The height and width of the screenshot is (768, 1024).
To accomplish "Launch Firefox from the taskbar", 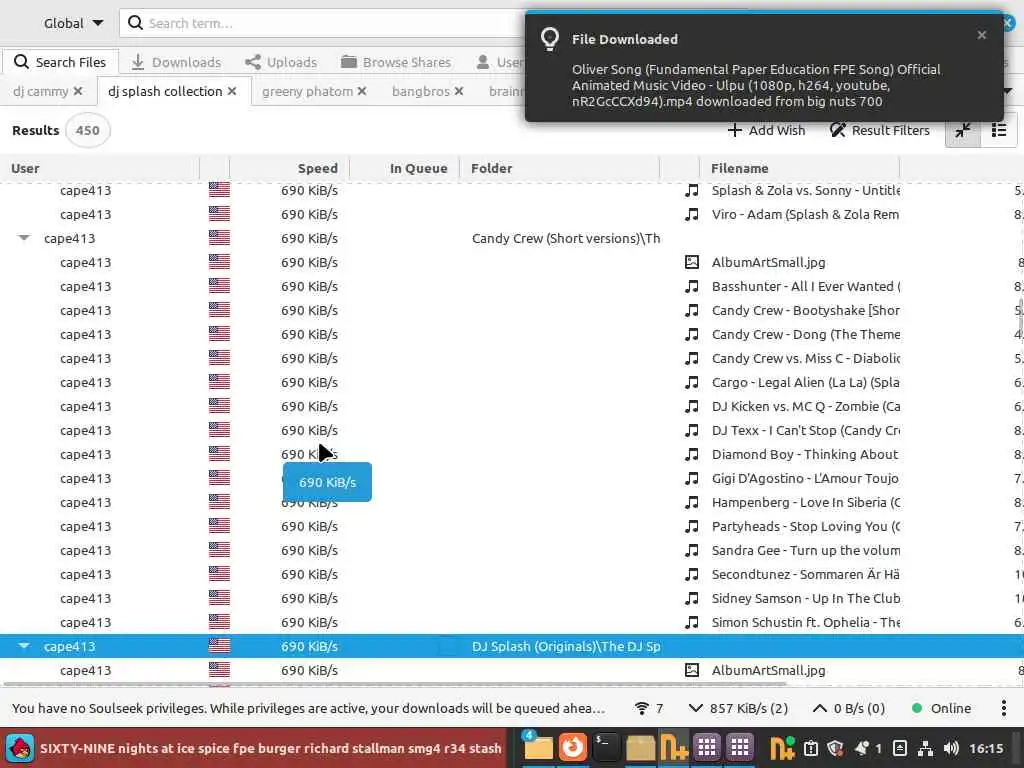I will (572, 747).
